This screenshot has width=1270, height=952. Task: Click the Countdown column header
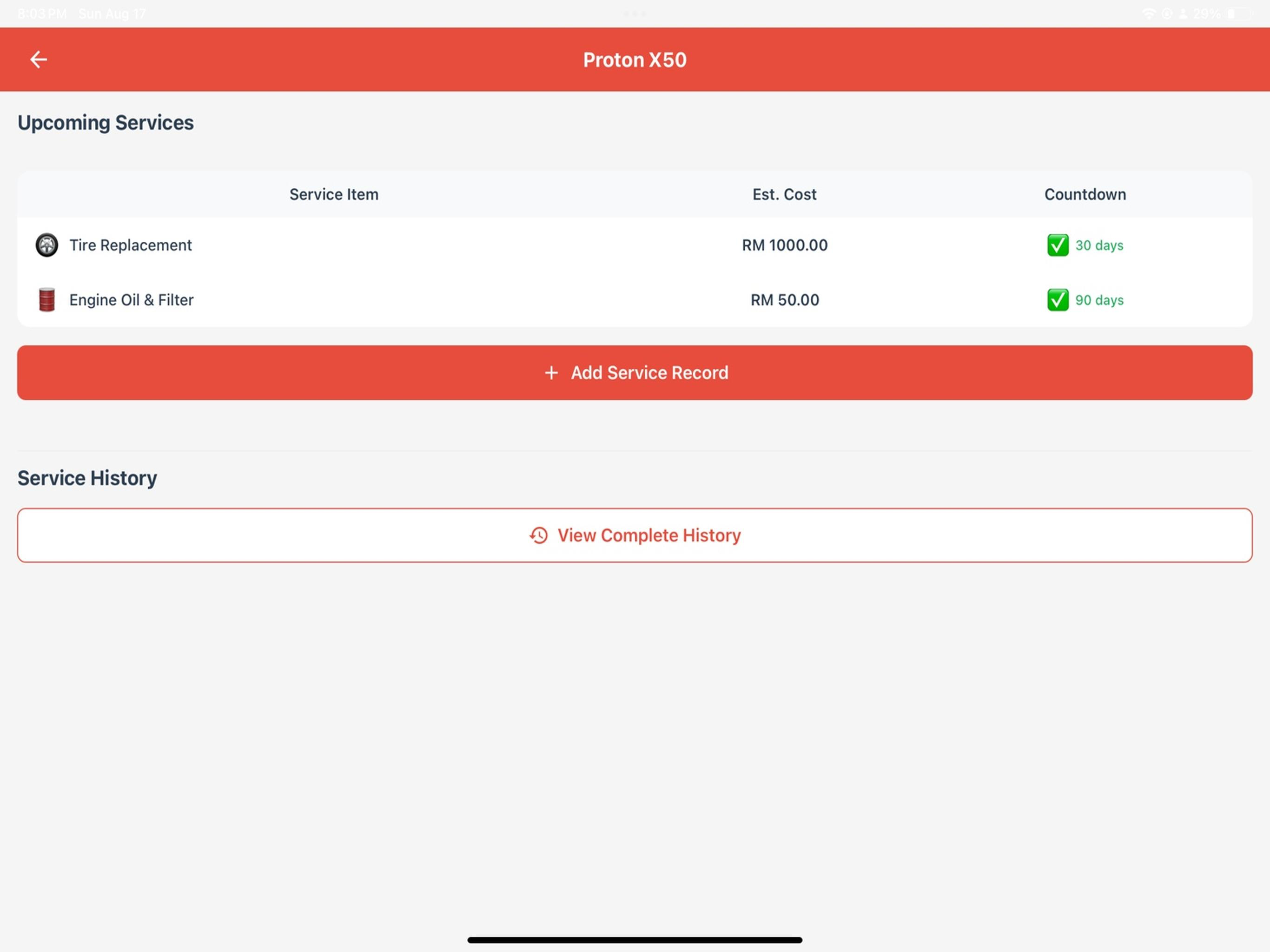click(x=1085, y=194)
